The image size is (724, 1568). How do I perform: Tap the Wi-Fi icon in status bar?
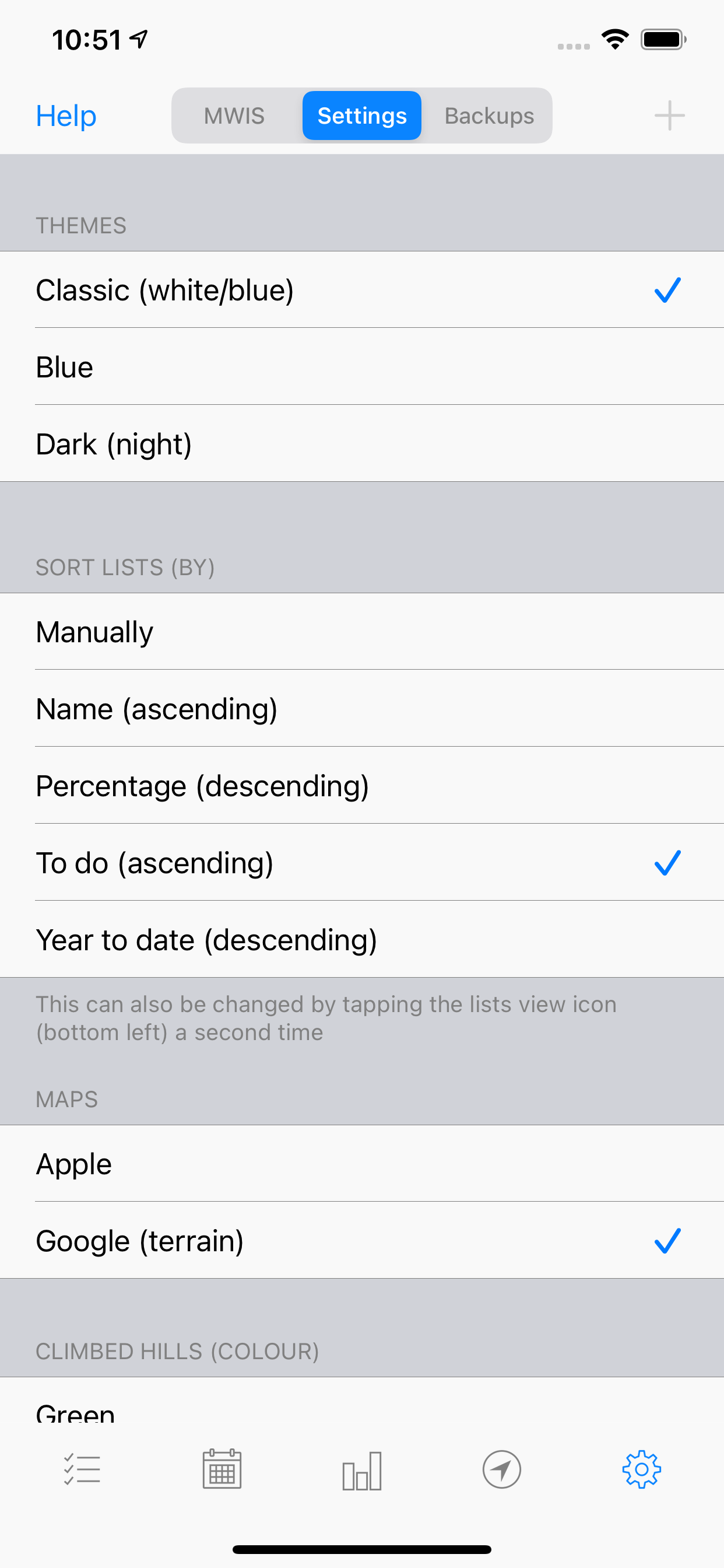615,39
